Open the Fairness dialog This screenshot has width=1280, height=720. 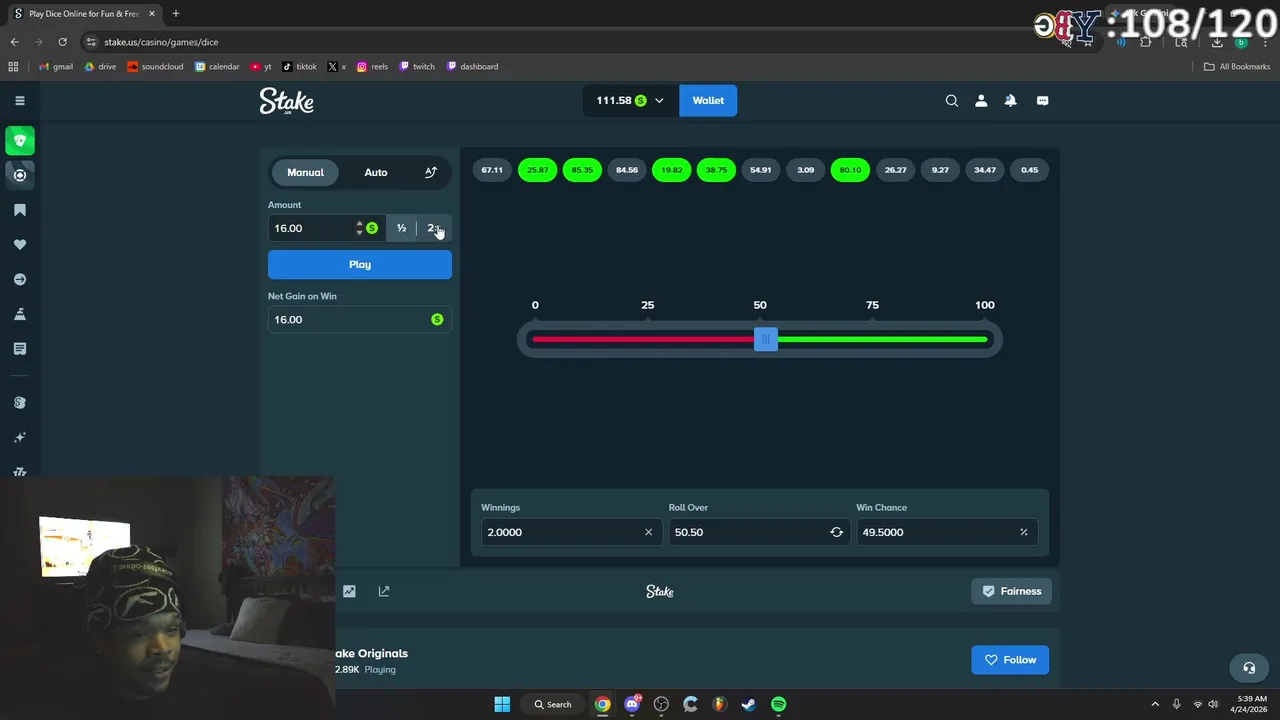click(1011, 591)
